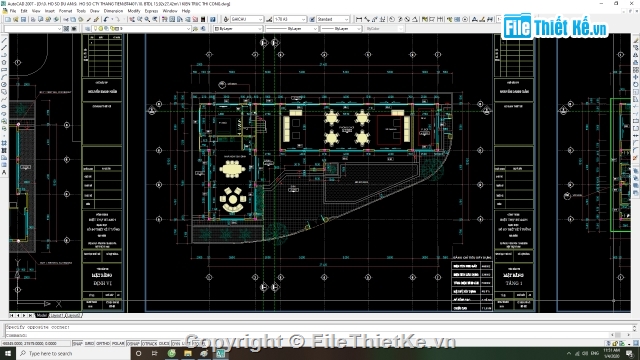
Task: Open the Dimension menu
Action: (113, 11)
